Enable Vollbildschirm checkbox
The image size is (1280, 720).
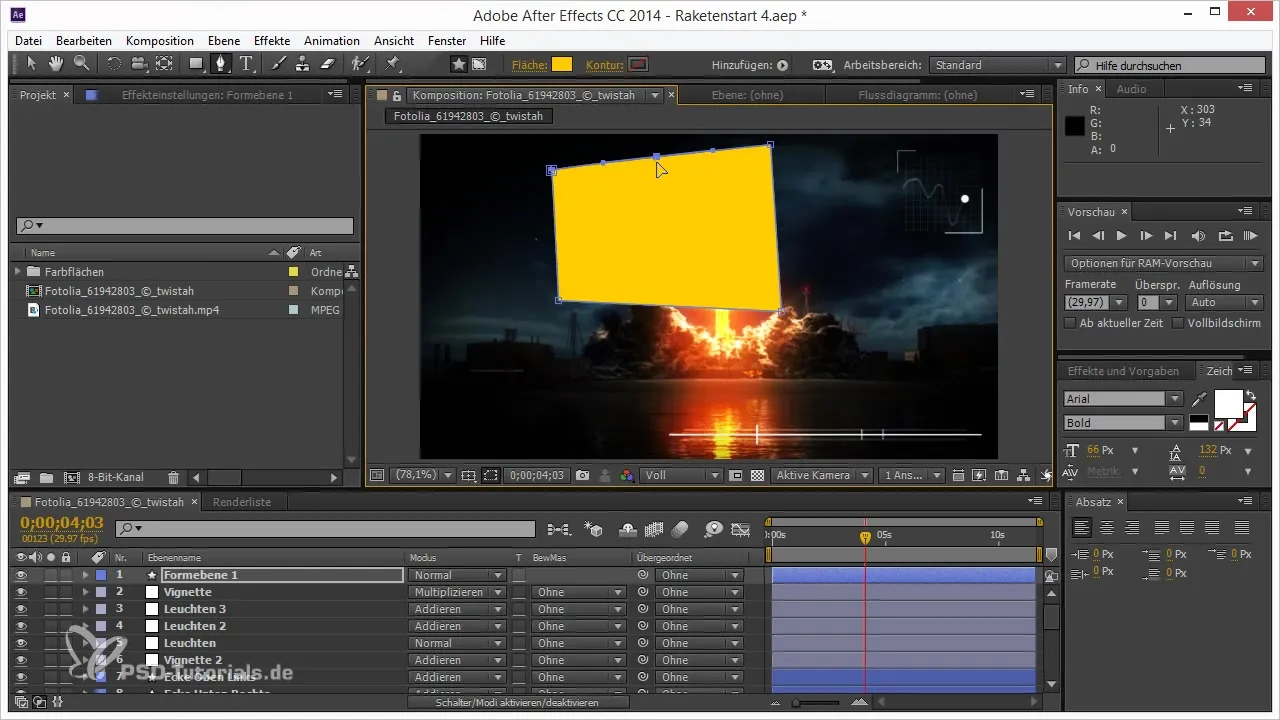click(1178, 323)
